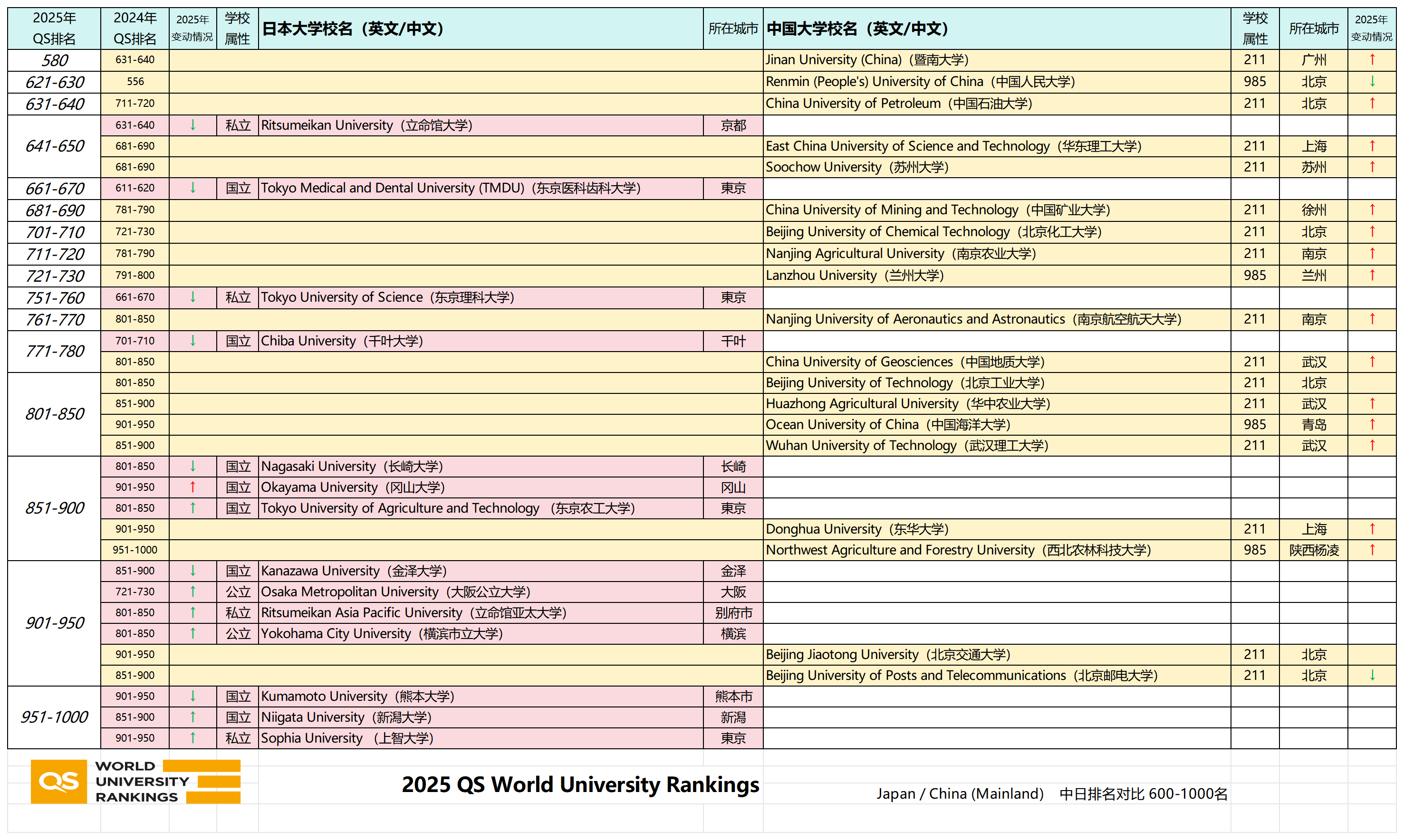Select the Sophia University cell

point(481,739)
